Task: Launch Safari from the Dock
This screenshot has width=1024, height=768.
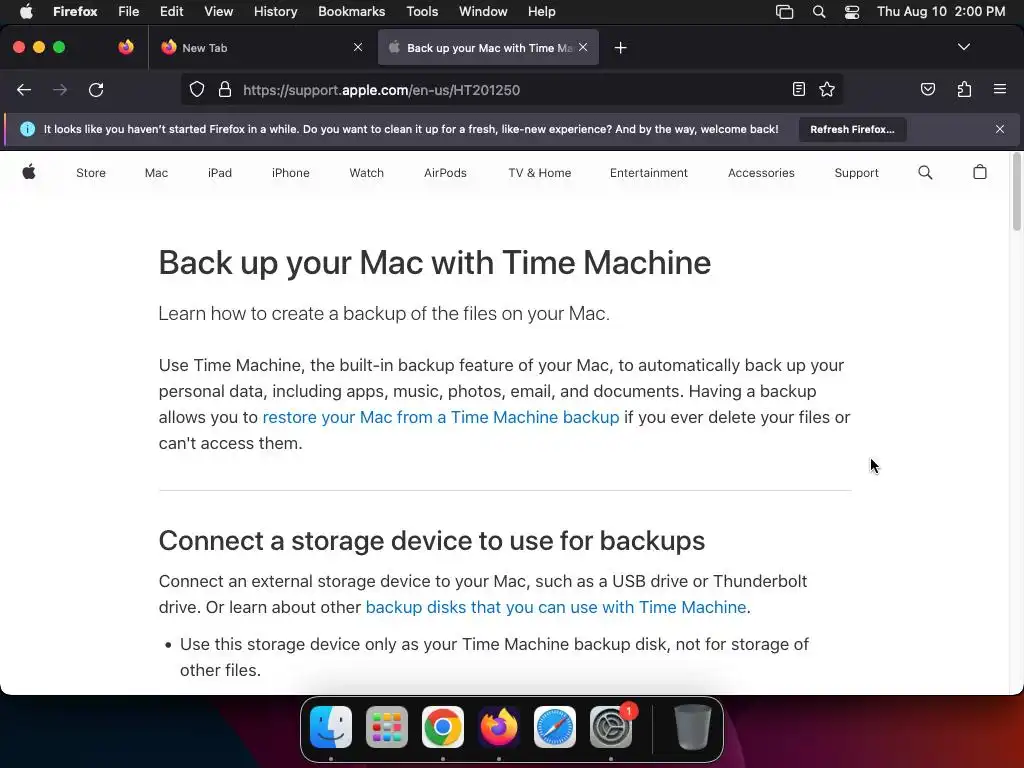Action: tap(555, 727)
